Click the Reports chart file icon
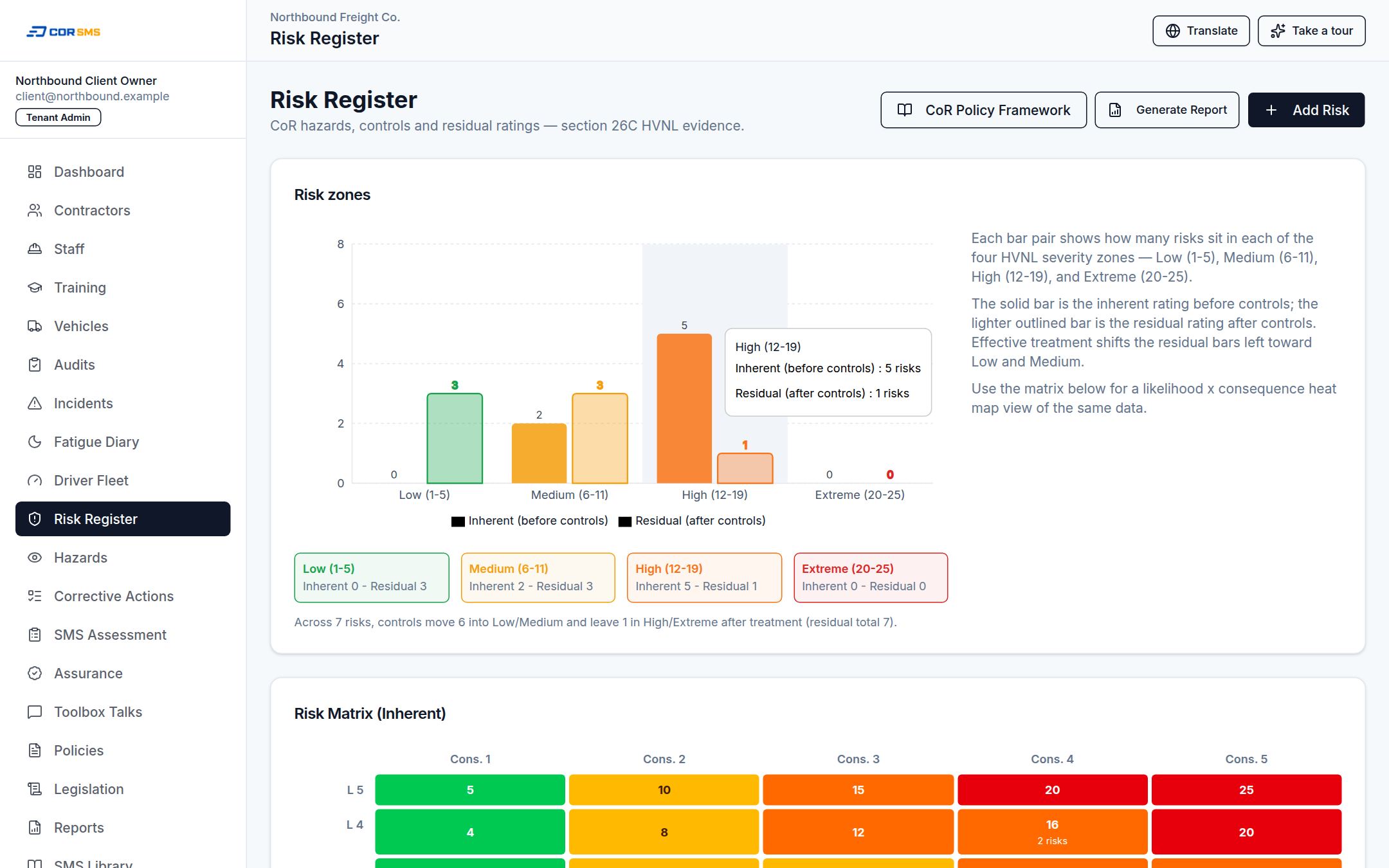Screen dimensions: 1389x868 pyautogui.click(x=35, y=827)
